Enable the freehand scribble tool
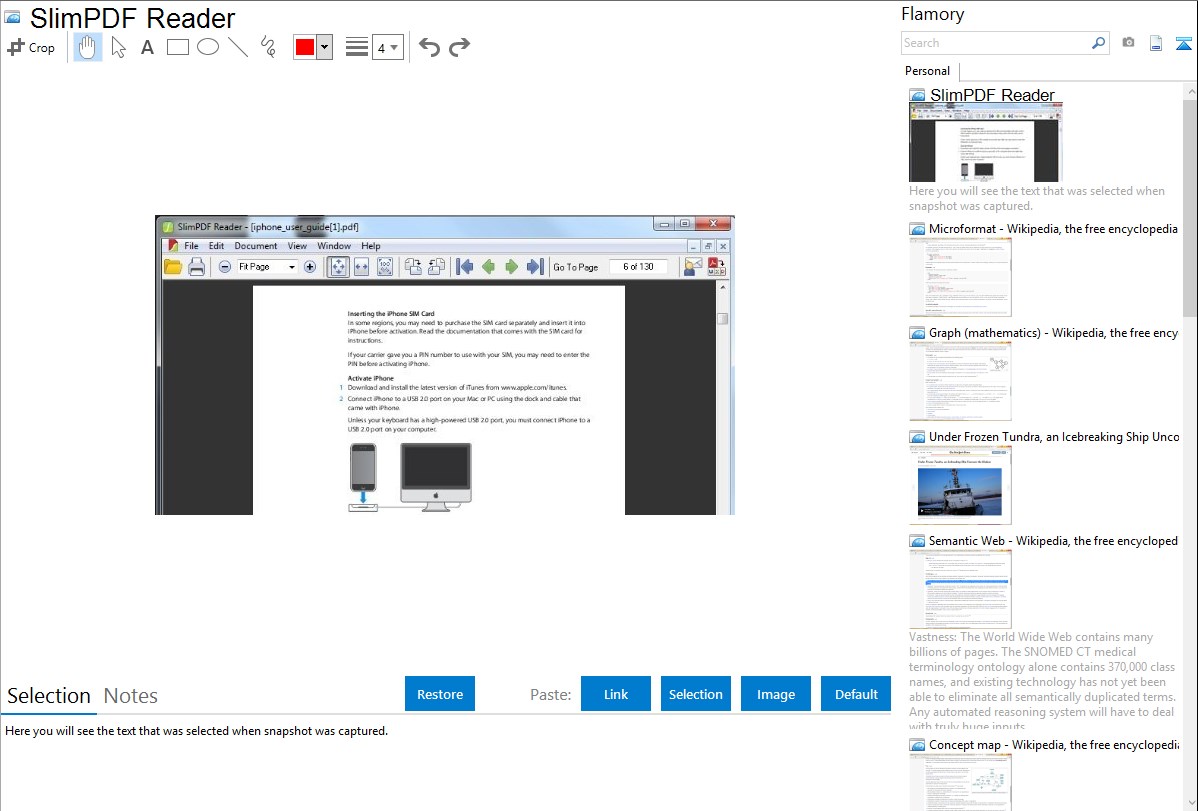Viewport: 1198px width, 811px height. coord(268,47)
